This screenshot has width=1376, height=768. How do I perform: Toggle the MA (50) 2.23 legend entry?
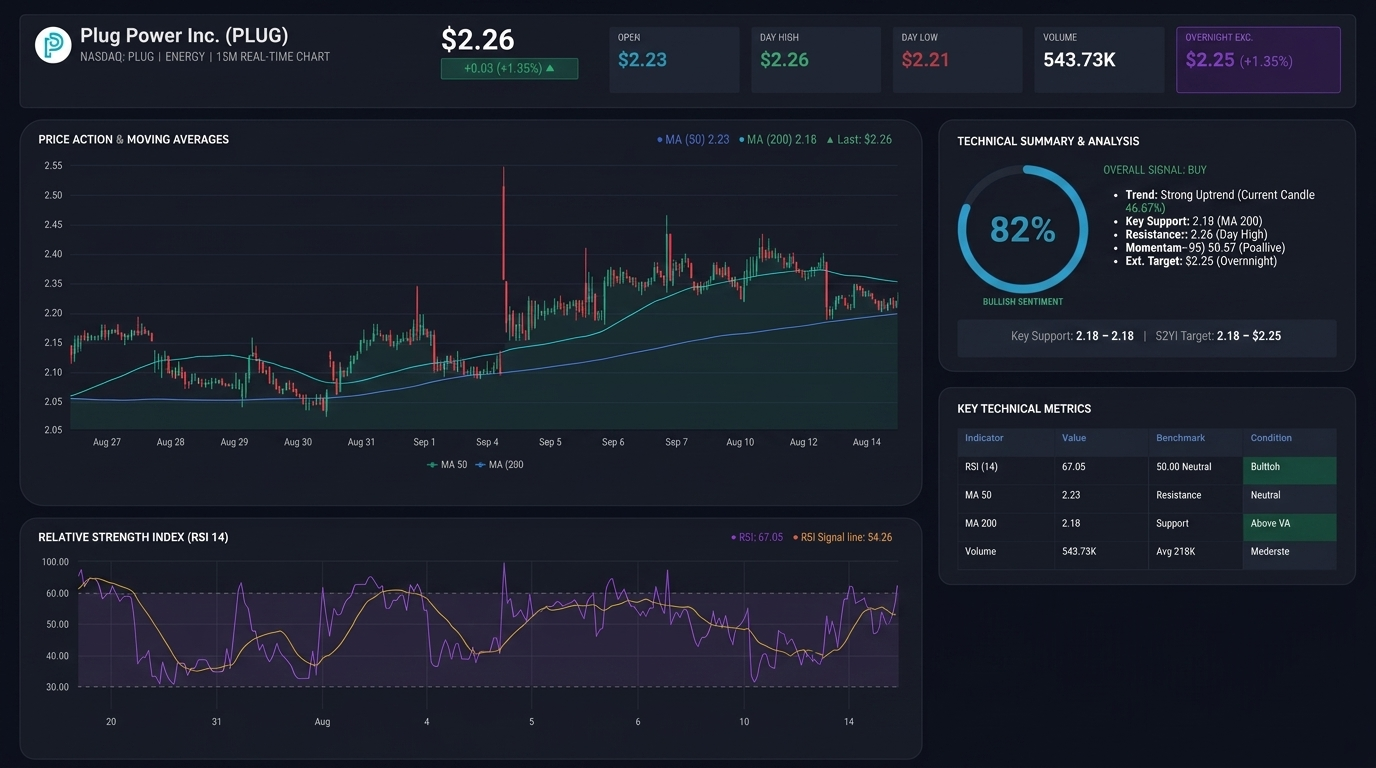pyautogui.click(x=692, y=140)
